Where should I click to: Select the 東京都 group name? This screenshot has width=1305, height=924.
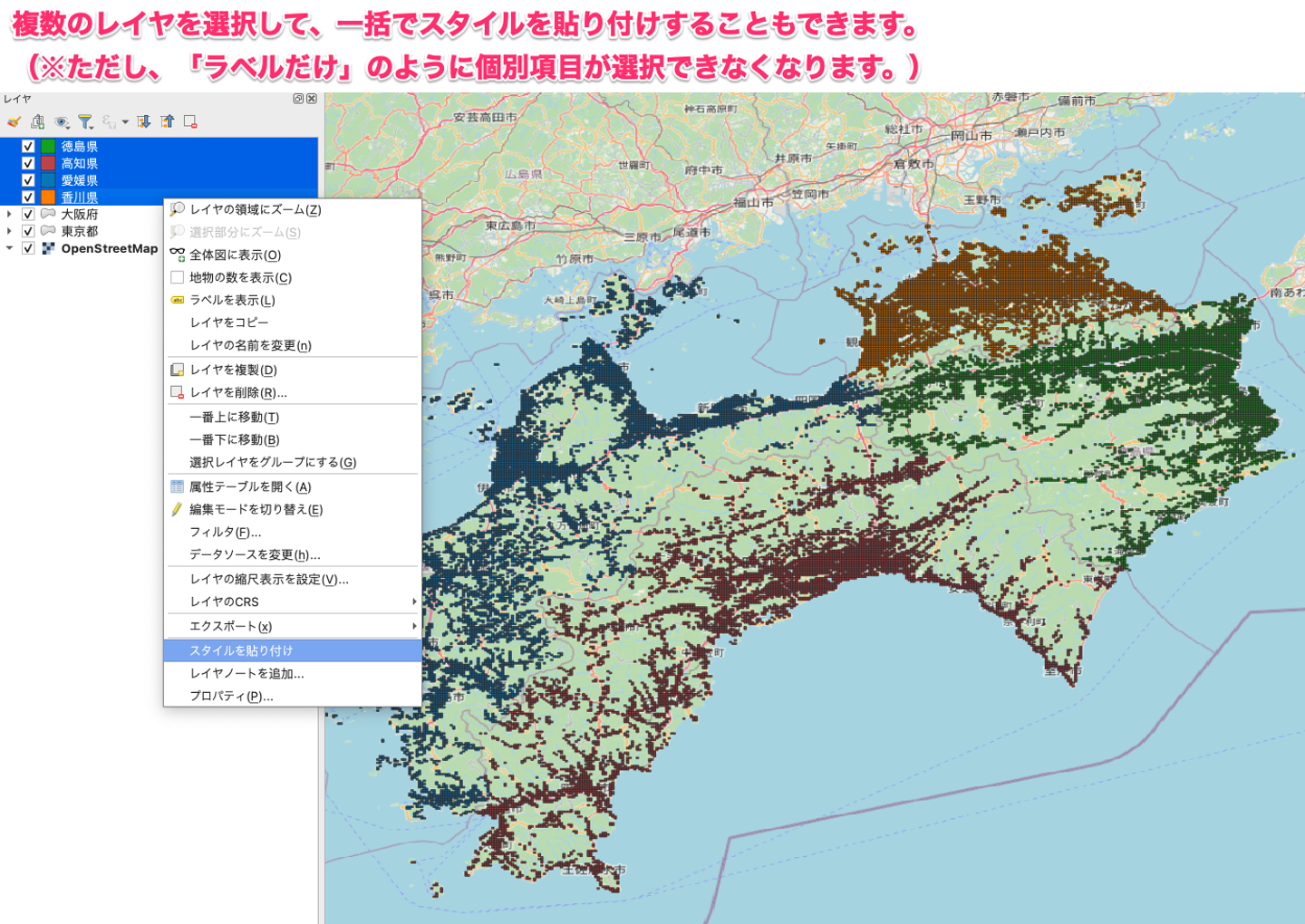pyautogui.click(x=80, y=232)
